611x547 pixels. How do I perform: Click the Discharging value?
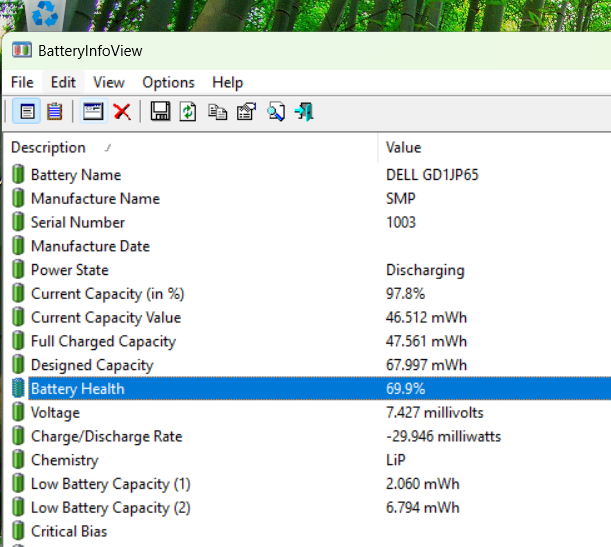(x=425, y=270)
